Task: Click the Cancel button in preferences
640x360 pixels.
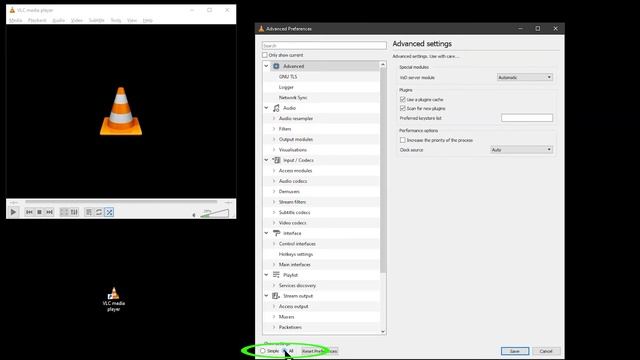Action: click(546, 351)
